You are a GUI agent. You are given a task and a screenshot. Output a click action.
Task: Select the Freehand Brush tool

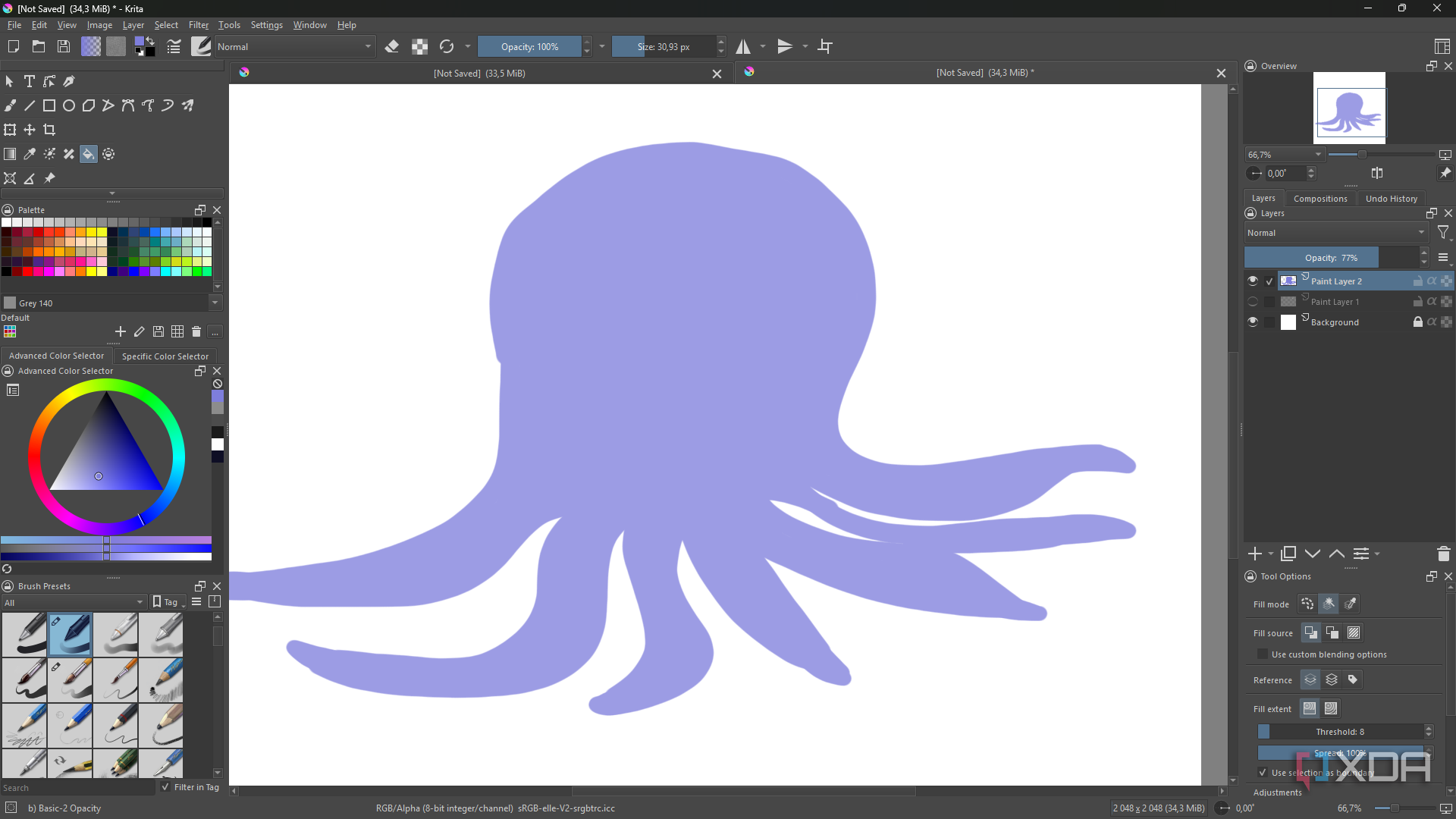pos(10,105)
